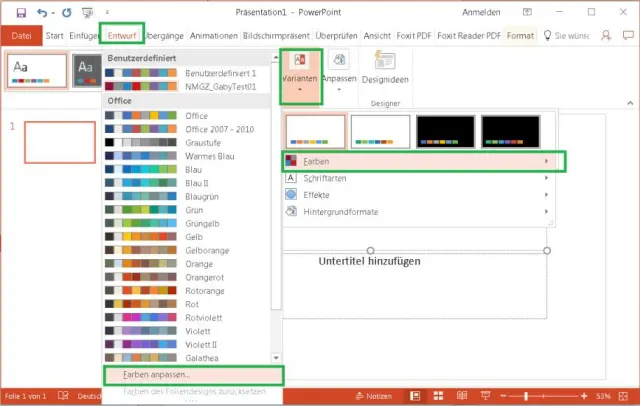Open Notizen pane from status bar
640x406 pixels.
pyautogui.click(x=373, y=396)
